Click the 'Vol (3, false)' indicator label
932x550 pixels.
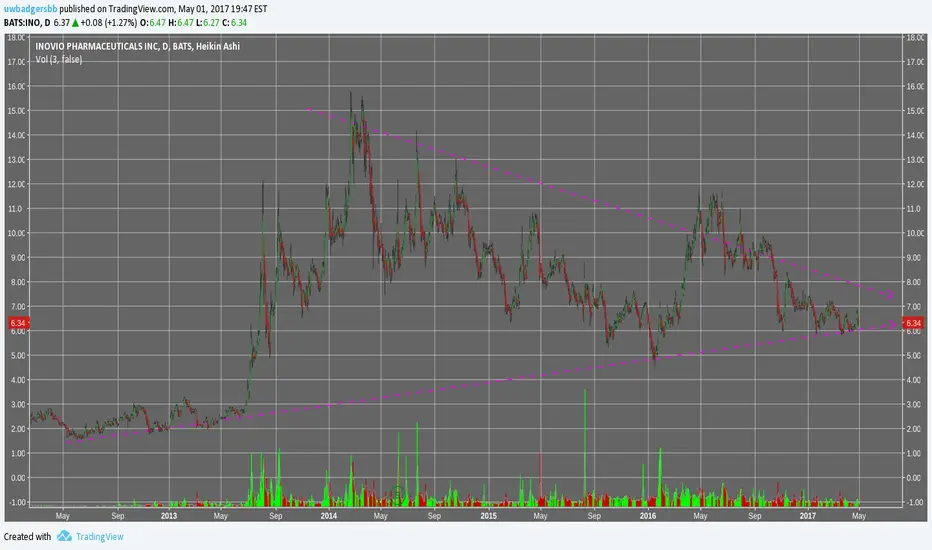[59, 59]
